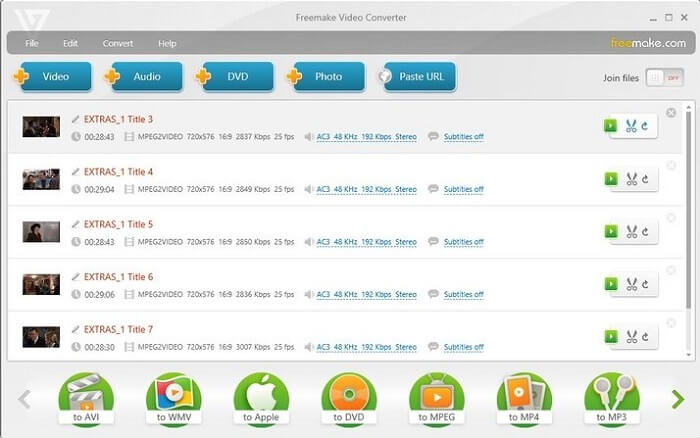Select thumbnail of EXTRAS_1 Title 6
700x438 pixels.
point(41,285)
